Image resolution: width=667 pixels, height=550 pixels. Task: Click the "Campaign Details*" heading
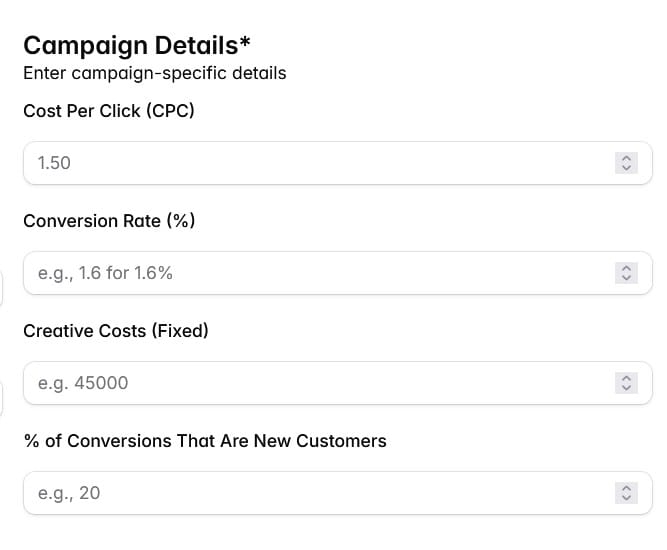tap(137, 45)
